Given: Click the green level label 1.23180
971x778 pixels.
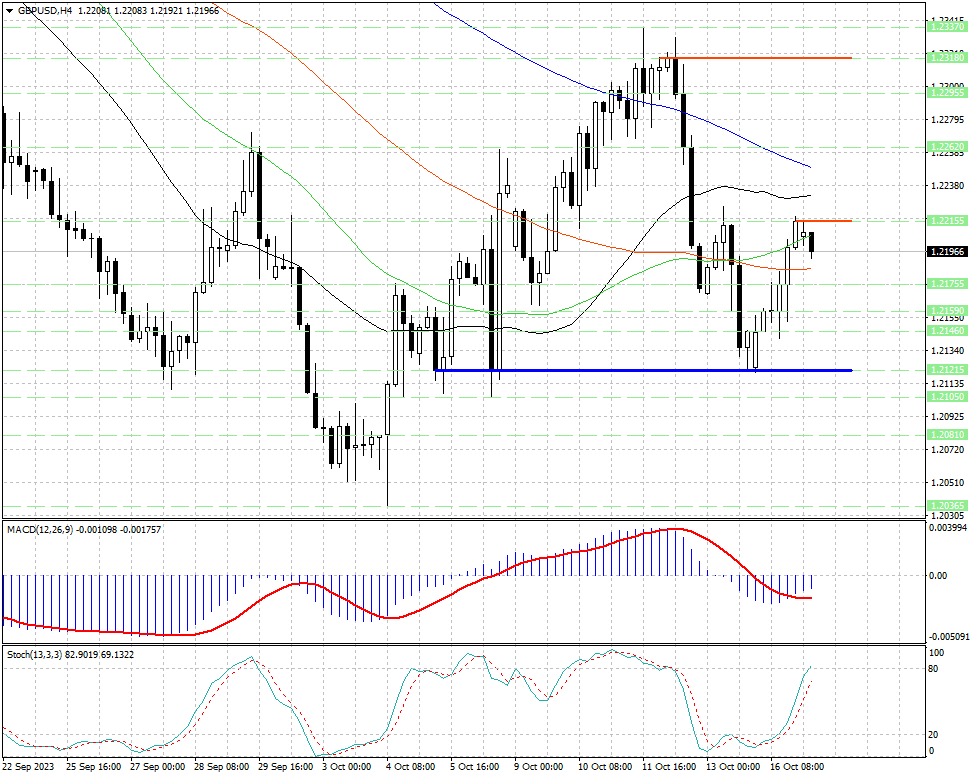Looking at the screenshot, I should click(947, 57).
